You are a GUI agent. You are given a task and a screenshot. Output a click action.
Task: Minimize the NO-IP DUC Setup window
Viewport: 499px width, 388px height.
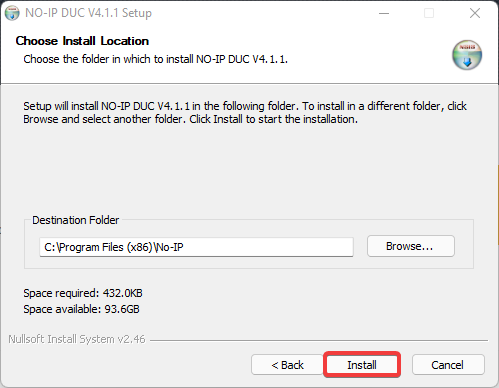point(384,13)
